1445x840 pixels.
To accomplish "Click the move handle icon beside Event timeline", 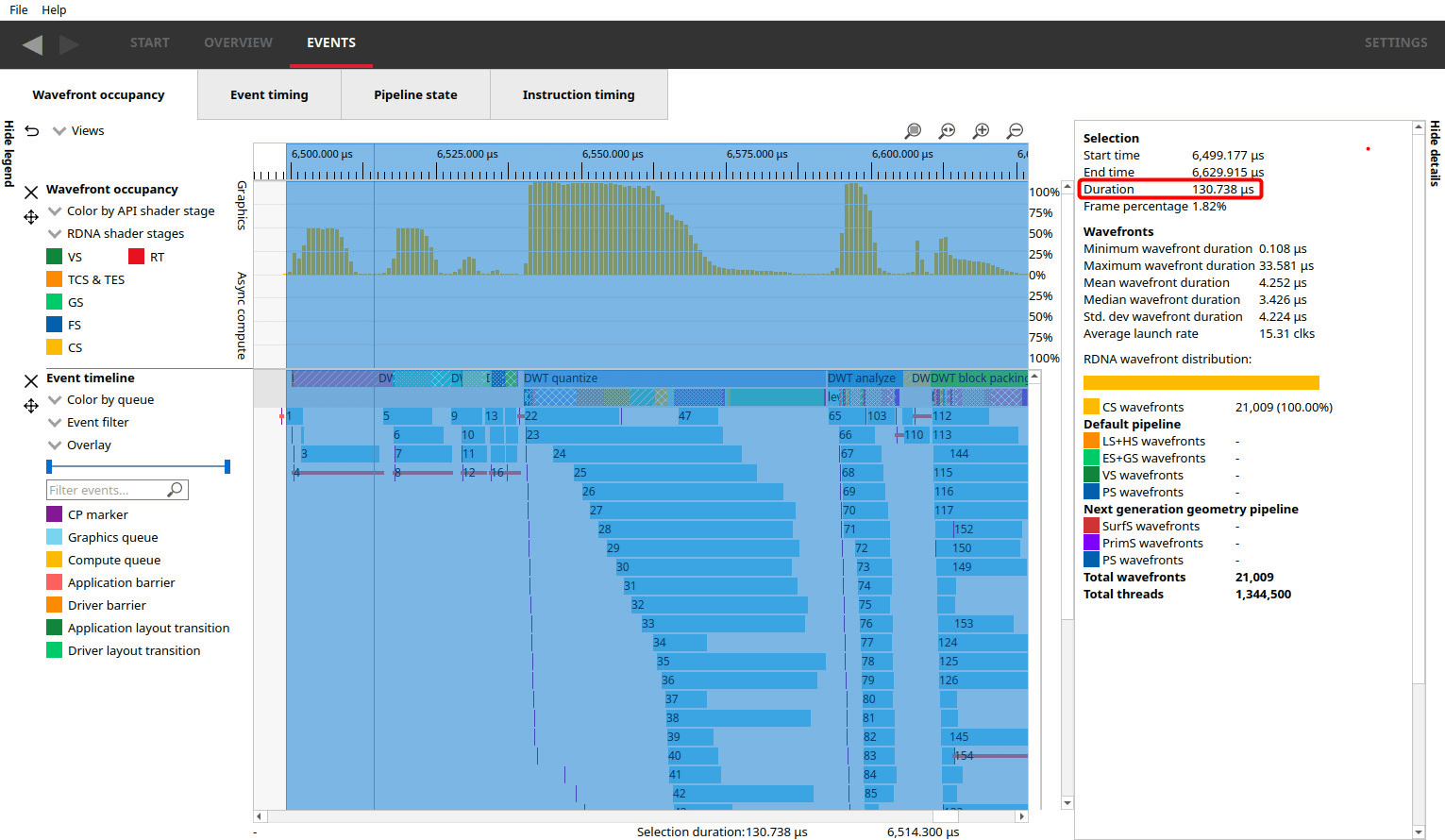I will pyautogui.click(x=31, y=406).
